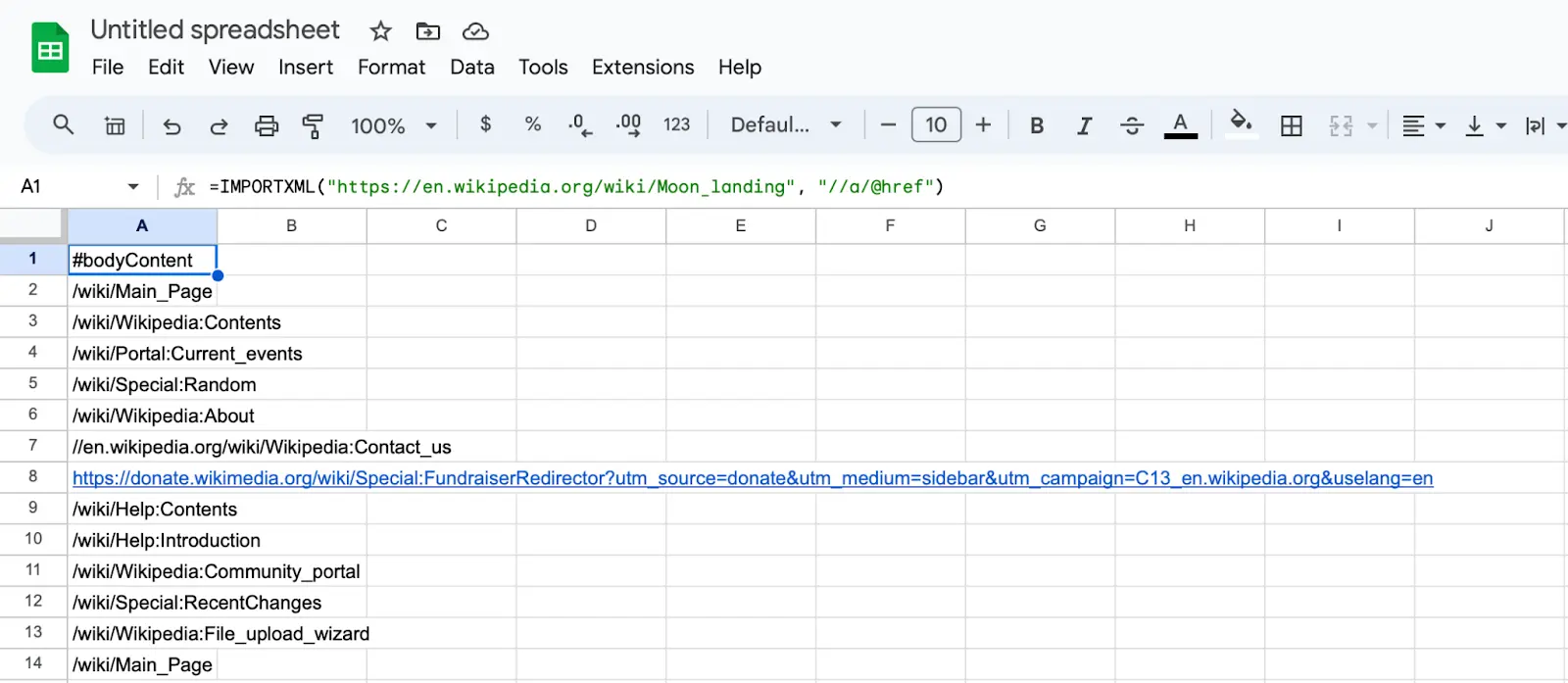Check cloud save status icon
The height and width of the screenshot is (683, 1568).
pos(475,31)
